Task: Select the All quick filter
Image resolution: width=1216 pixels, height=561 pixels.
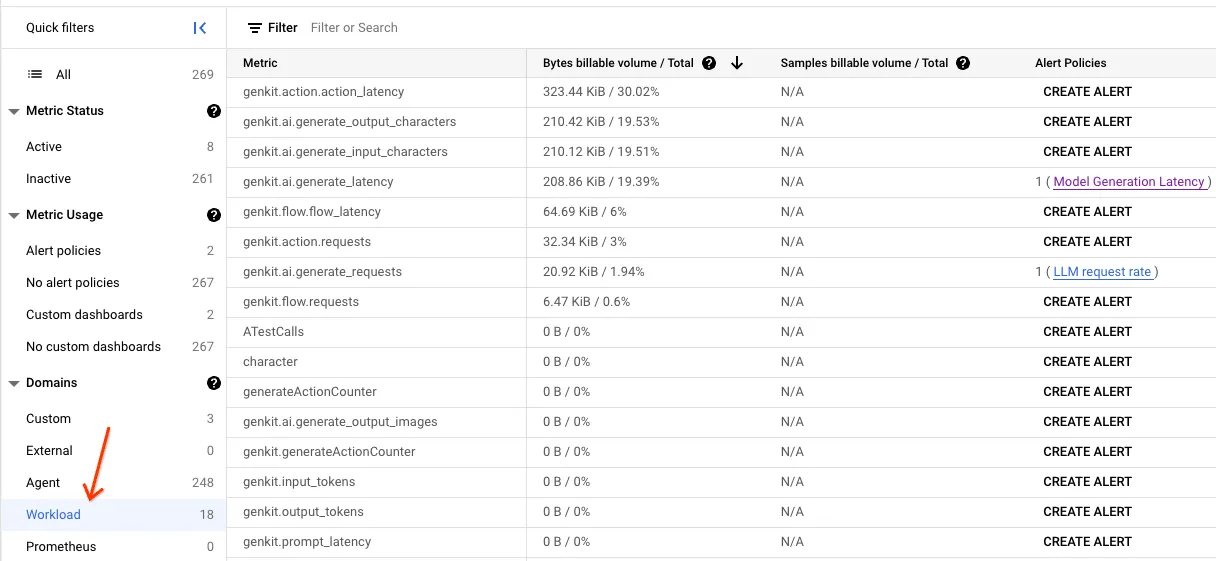Action: point(63,75)
